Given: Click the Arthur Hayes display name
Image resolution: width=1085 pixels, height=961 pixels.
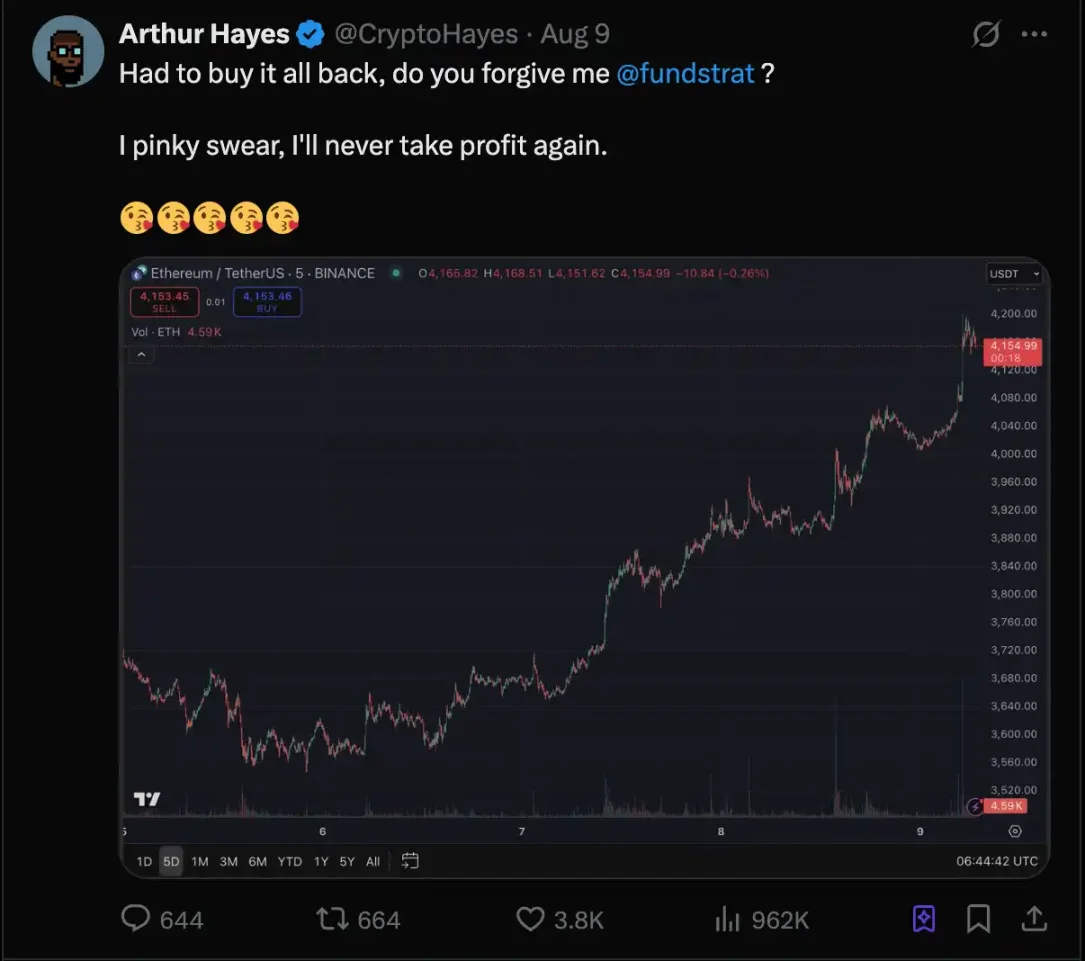Looking at the screenshot, I should pos(204,34).
